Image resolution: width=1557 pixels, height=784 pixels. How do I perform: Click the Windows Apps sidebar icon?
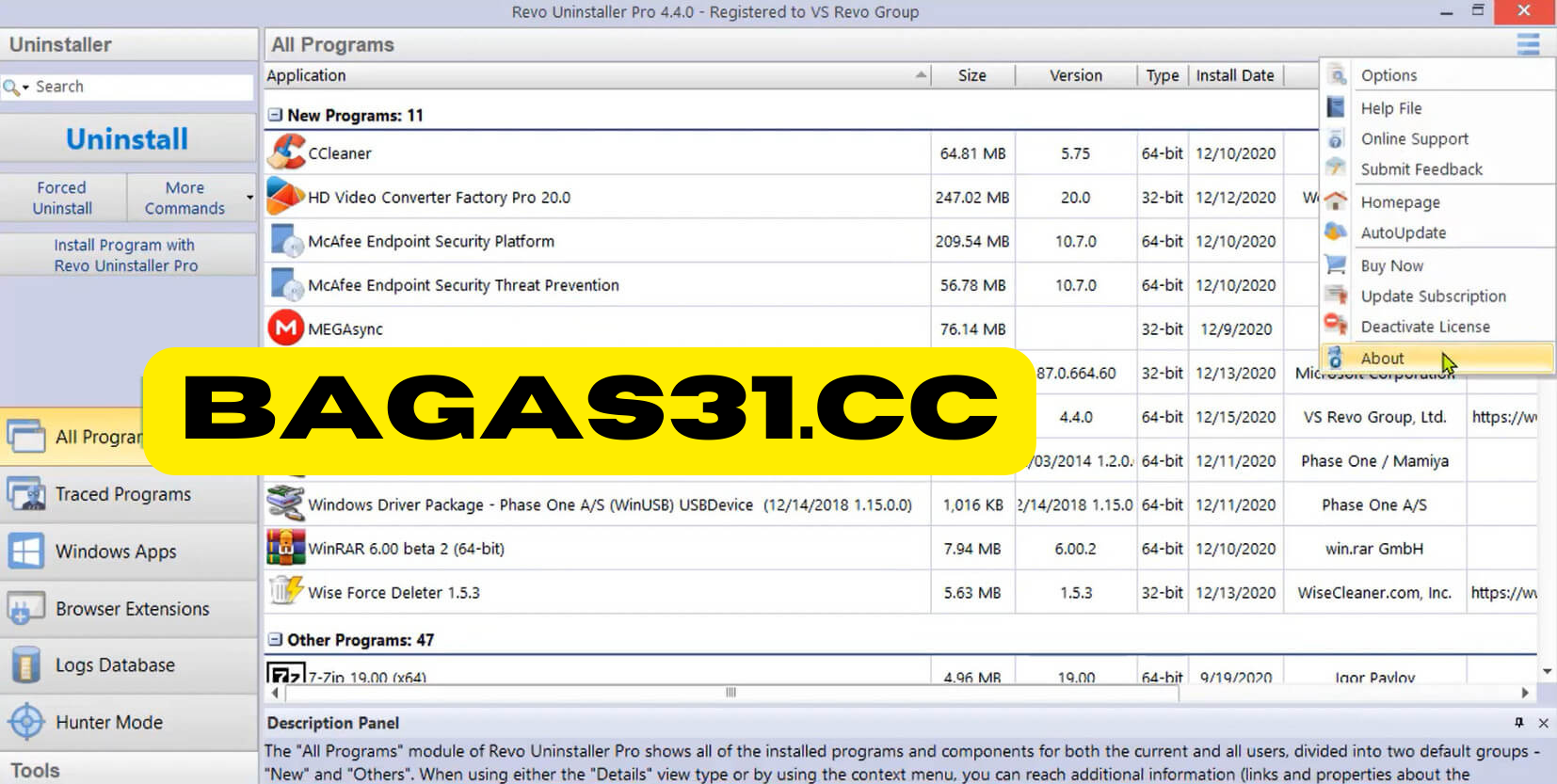pos(26,552)
